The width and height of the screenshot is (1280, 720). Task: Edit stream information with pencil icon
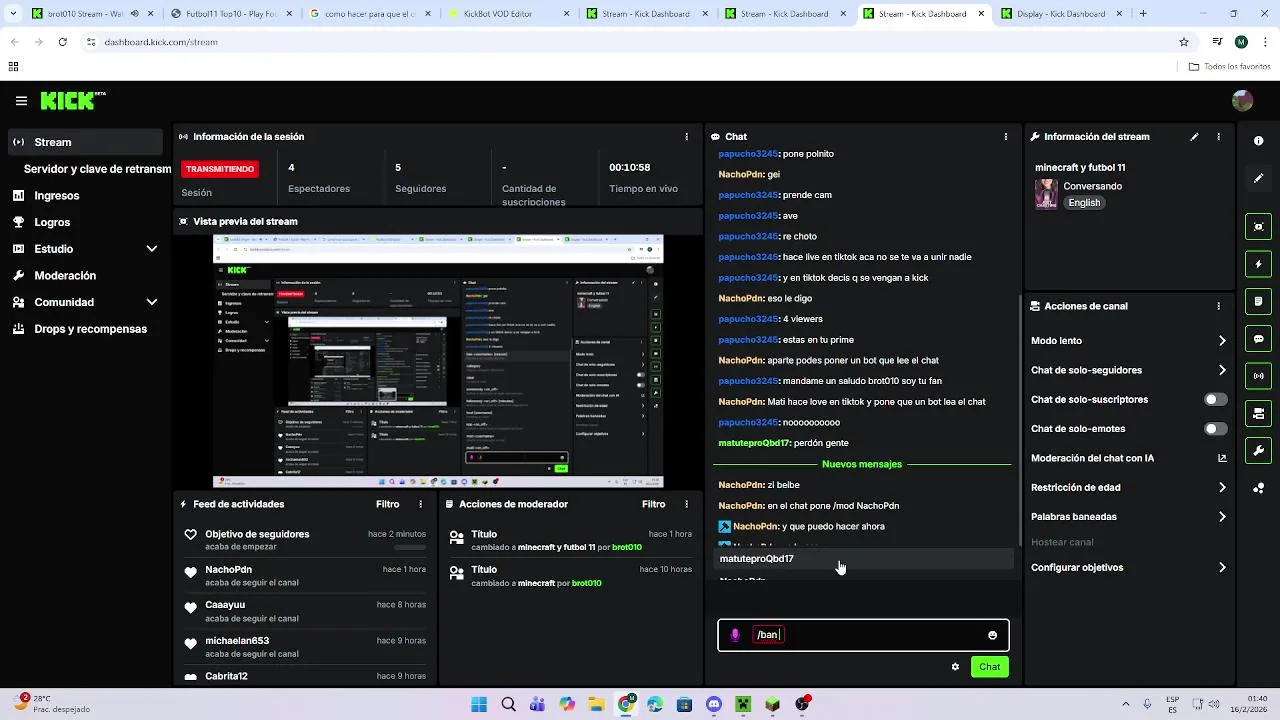(x=1194, y=137)
